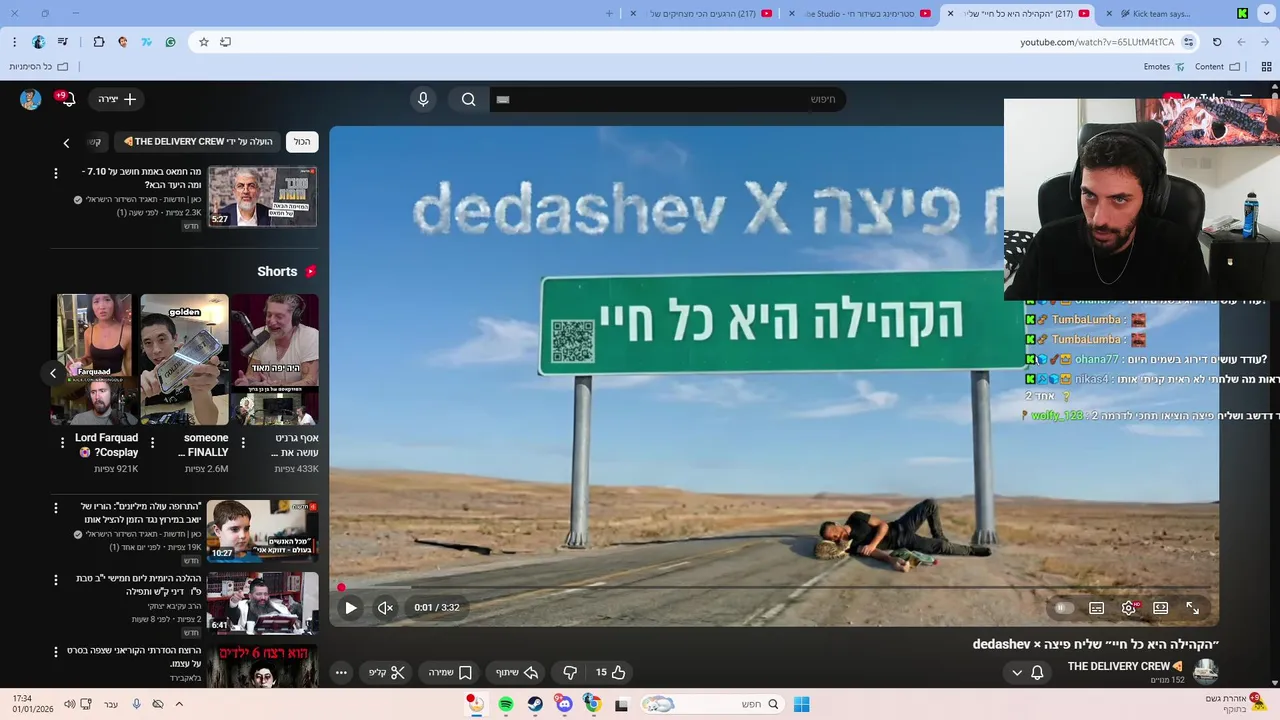Open the כל הסימניות bookmarks folder

tap(39, 67)
